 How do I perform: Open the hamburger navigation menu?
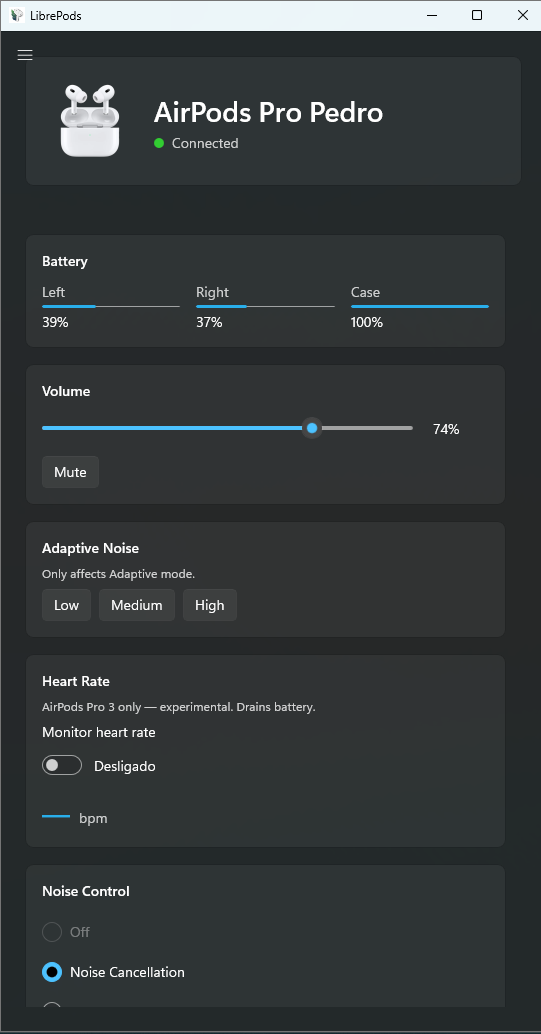(x=25, y=55)
